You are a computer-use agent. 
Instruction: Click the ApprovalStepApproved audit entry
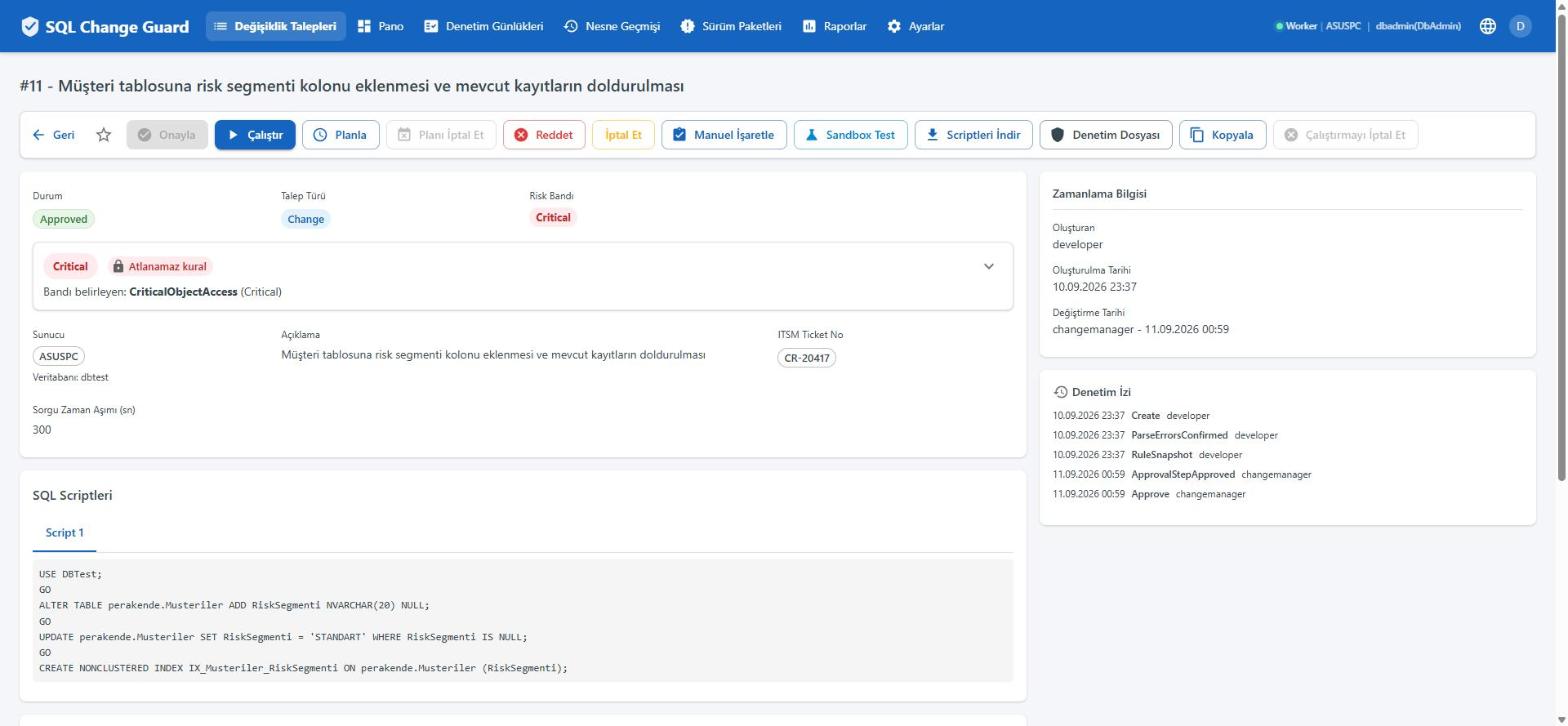1182,474
